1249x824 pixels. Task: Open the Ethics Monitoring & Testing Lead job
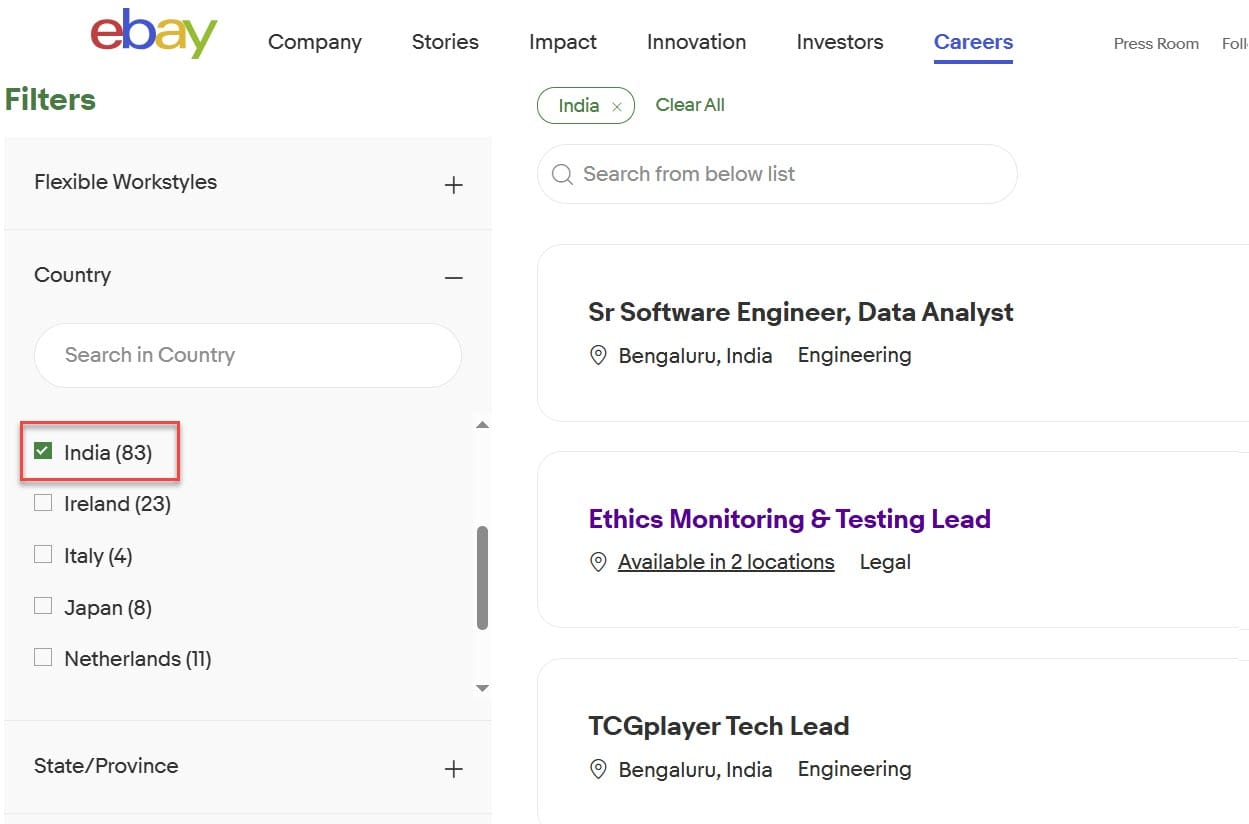tap(789, 519)
